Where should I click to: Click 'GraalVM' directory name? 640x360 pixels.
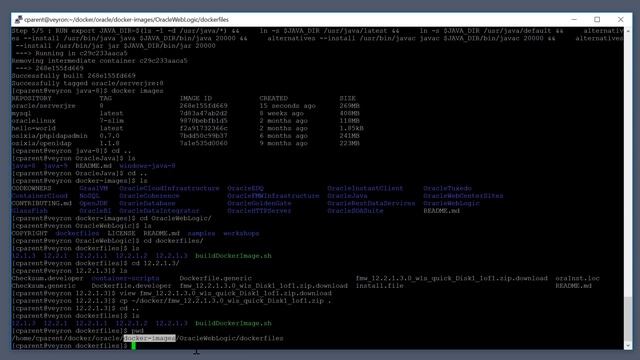click(x=93, y=188)
